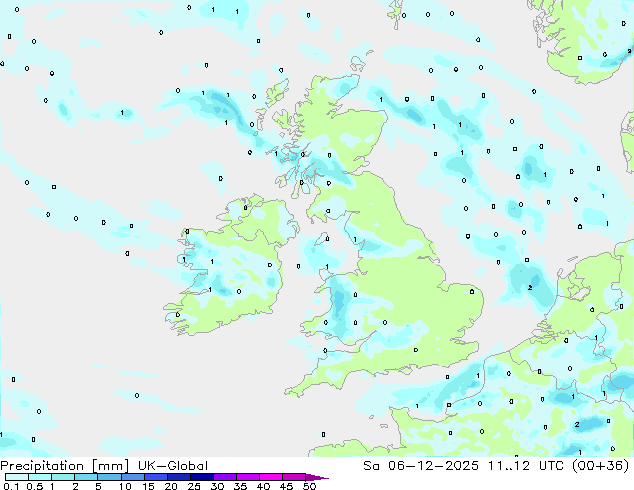Click the 'Precipitation [mm]' title text
634x490 pixels.
(x=64, y=466)
